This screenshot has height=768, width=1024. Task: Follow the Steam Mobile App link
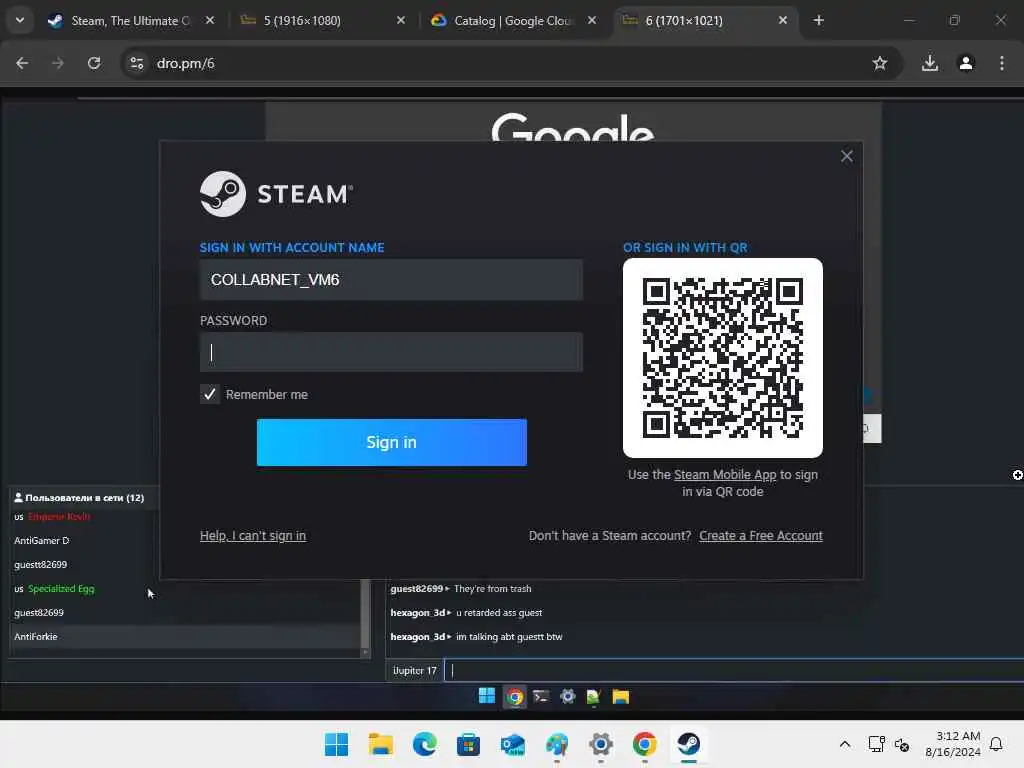coord(725,475)
